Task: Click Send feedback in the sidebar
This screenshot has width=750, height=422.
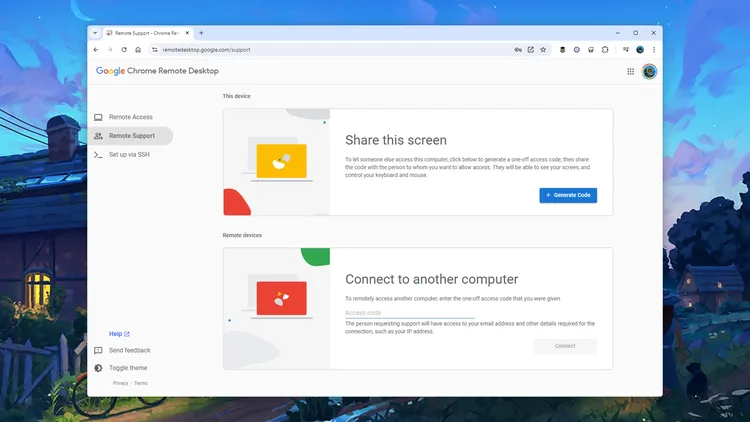Action: [x=129, y=351]
